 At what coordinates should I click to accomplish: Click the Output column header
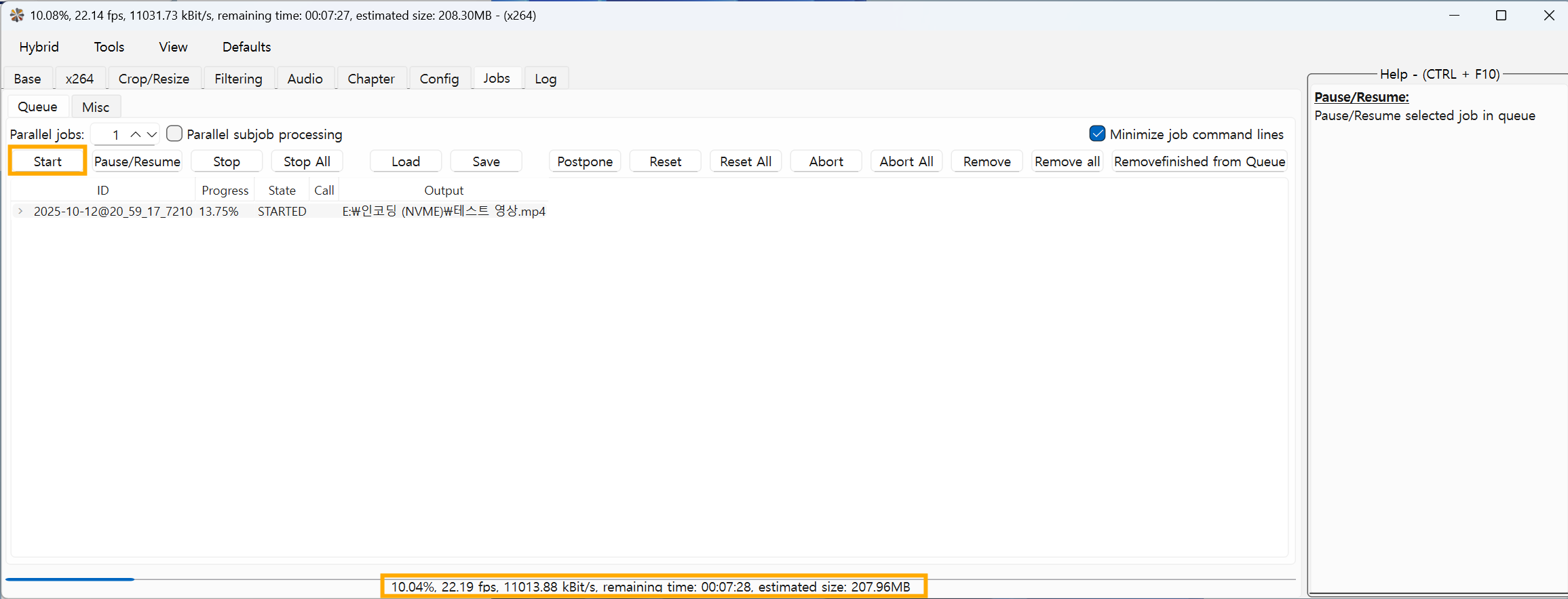point(444,191)
